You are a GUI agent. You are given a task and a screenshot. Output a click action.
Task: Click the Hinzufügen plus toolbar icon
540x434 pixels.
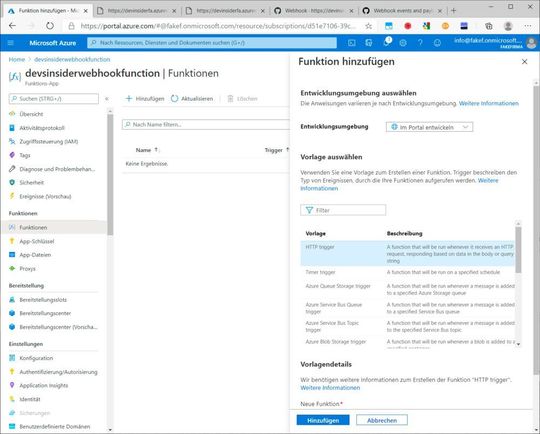coord(129,99)
